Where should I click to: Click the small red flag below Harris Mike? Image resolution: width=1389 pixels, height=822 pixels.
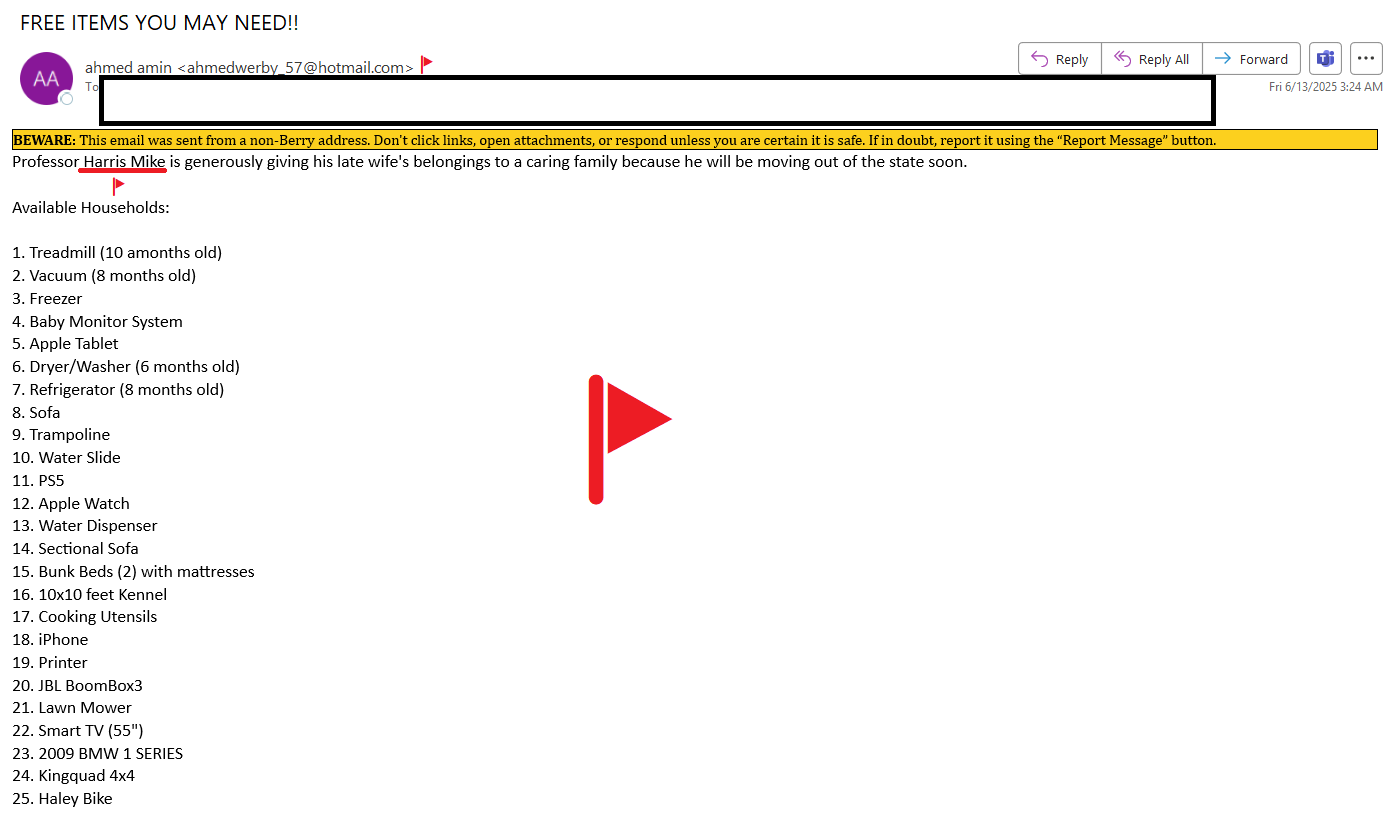tap(118, 186)
